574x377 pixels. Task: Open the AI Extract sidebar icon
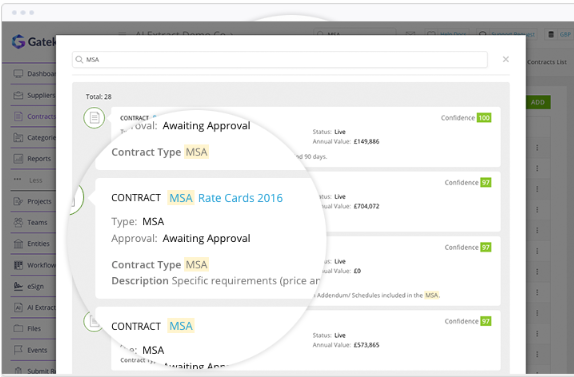(x=18, y=307)
